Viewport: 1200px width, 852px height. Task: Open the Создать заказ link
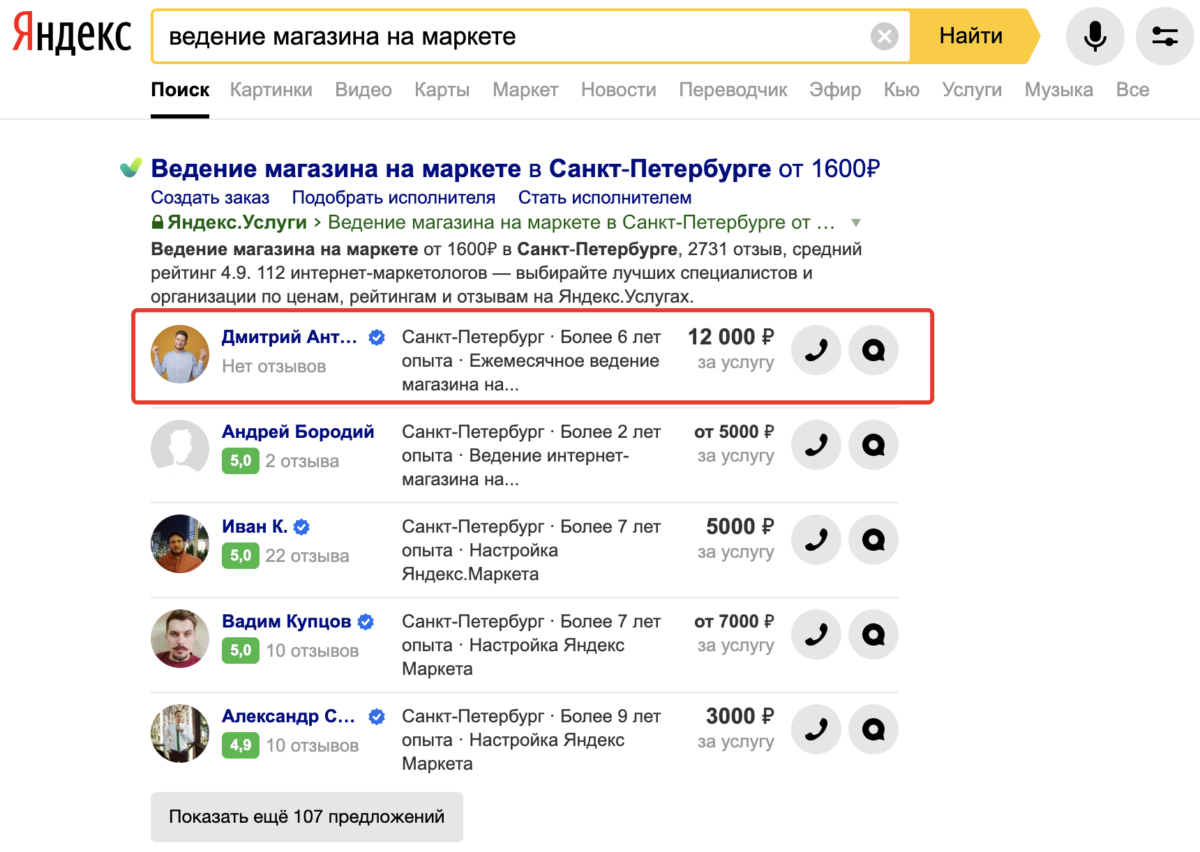[x=210, y=197]
